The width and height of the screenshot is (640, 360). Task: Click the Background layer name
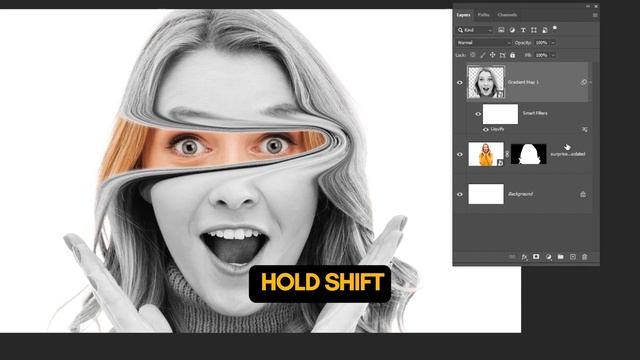[x=520, y=194]
